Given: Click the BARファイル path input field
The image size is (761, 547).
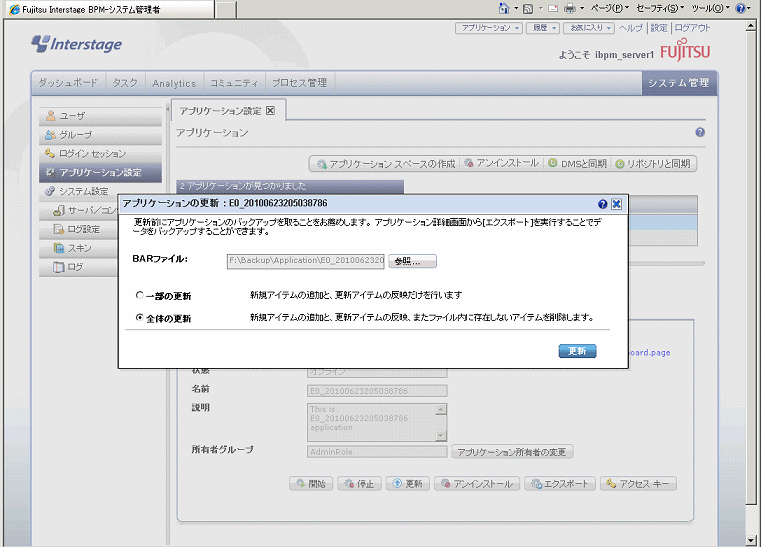Looking at the screenshot, I should click(305, 261).
